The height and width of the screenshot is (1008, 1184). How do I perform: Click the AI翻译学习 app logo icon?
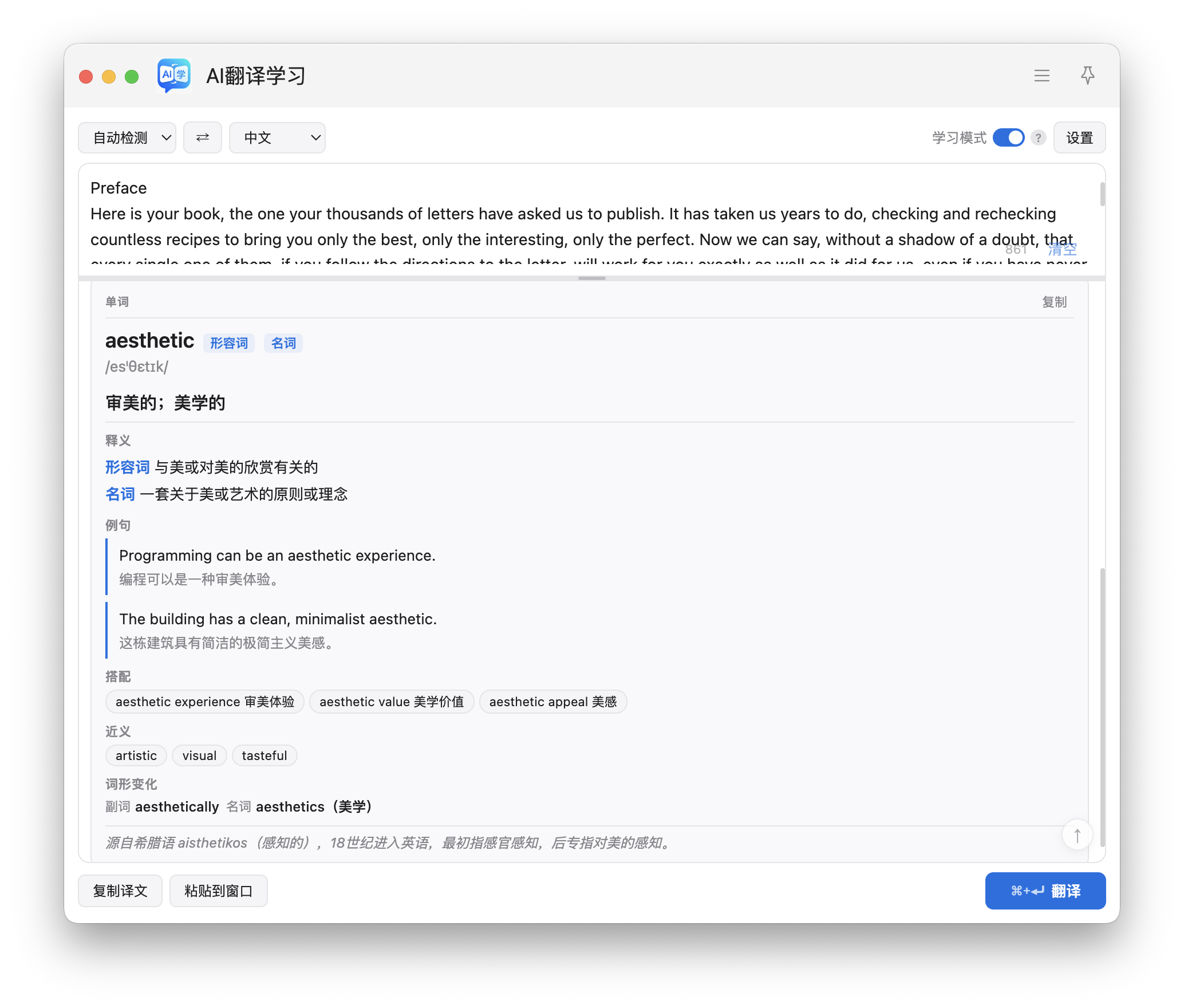pos(174,75)
